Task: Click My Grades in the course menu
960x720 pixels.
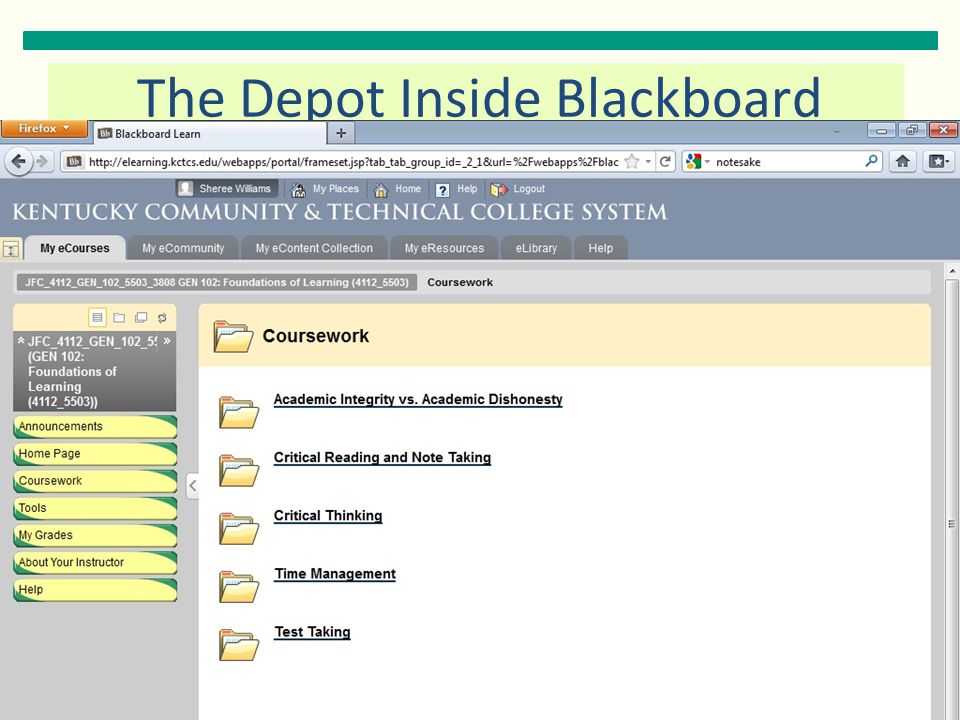Action: (95, 535)
